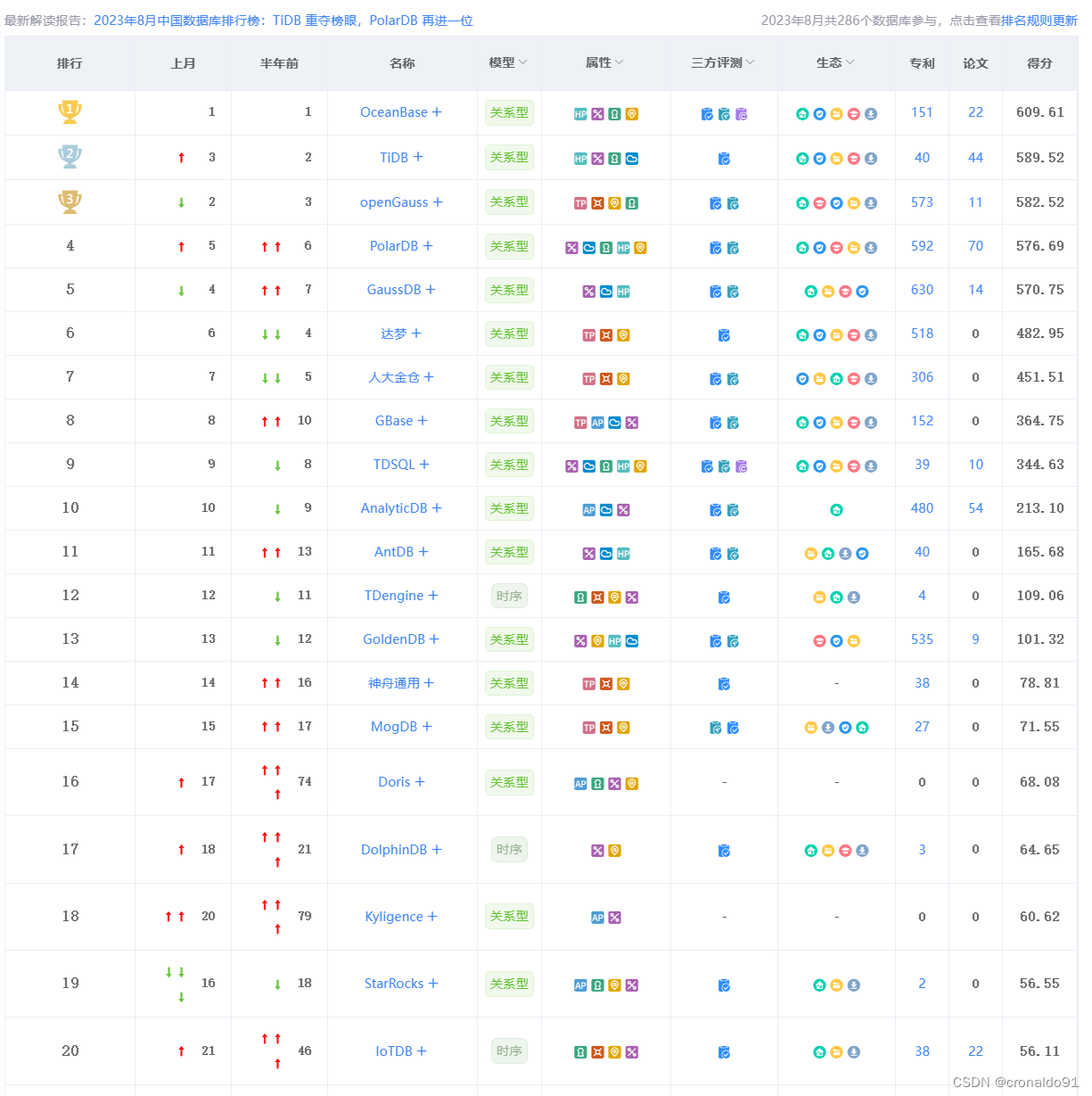Click the third-party evaluation icon in TDengine row
1092x1096 pixels.
coord(724,597)
